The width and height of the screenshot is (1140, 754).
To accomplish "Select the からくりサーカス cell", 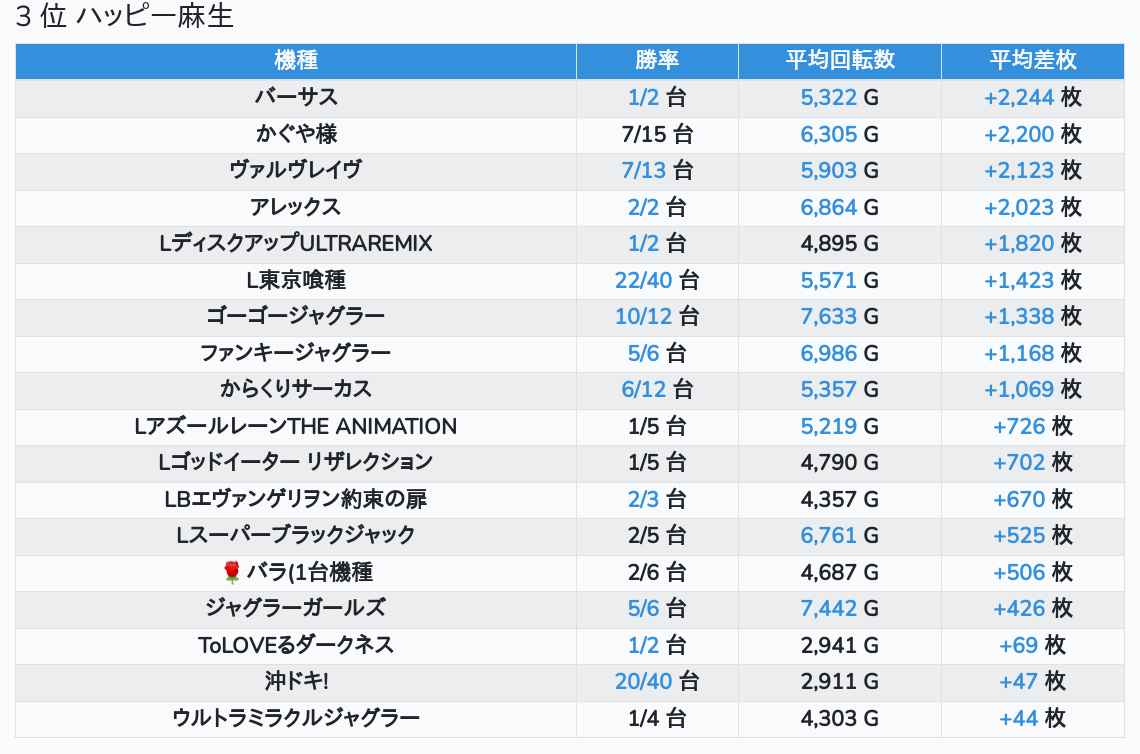I will (x=296, y=390).
